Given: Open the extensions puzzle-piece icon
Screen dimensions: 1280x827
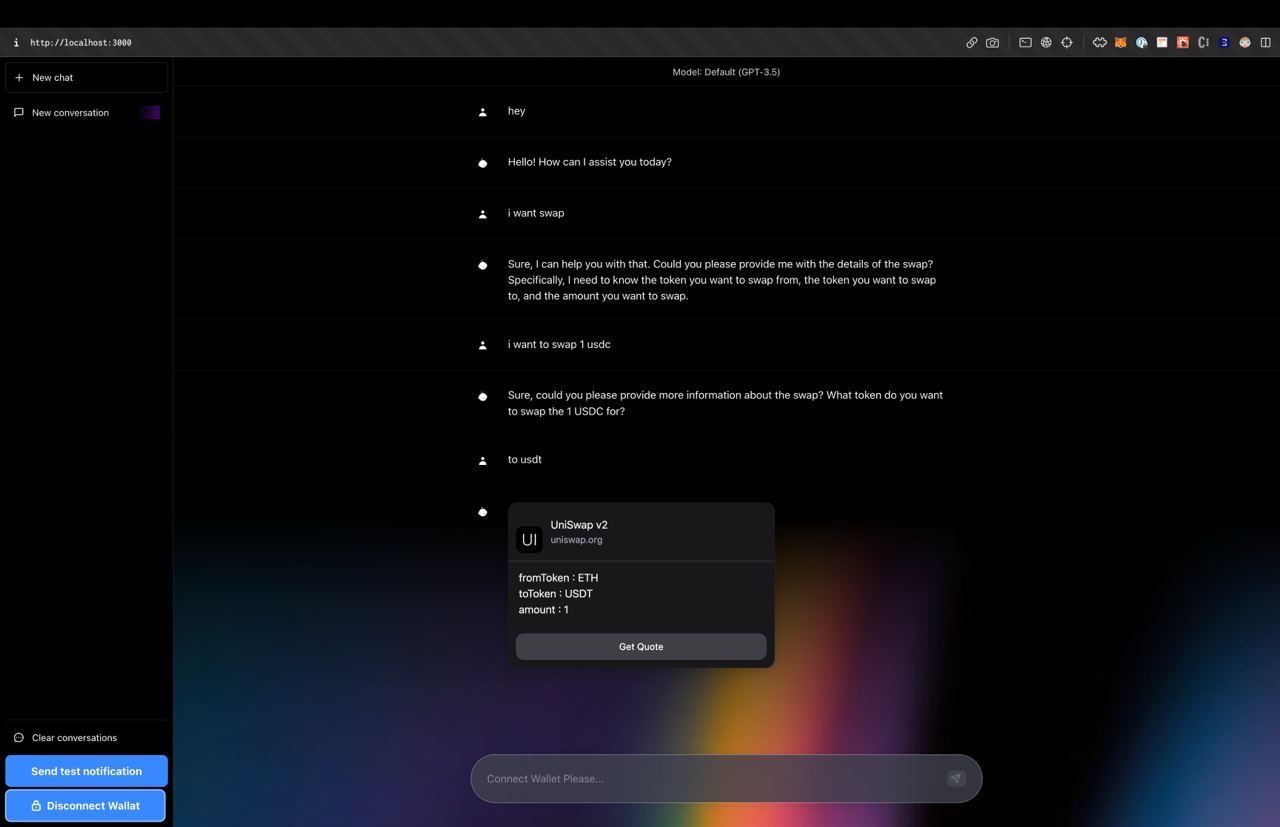Looking at the screenshot, I should coord(1099,43).
